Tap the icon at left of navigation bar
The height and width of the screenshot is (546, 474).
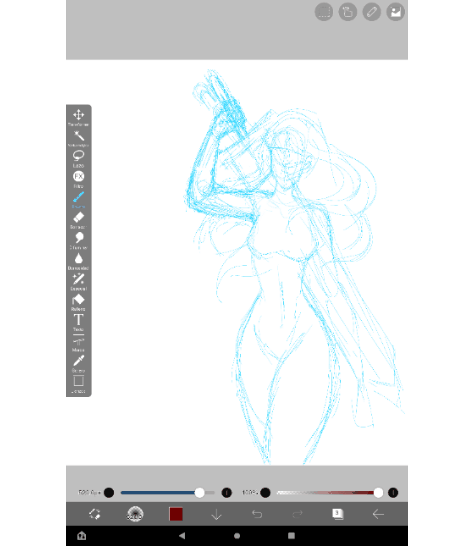tap(81, 536)
